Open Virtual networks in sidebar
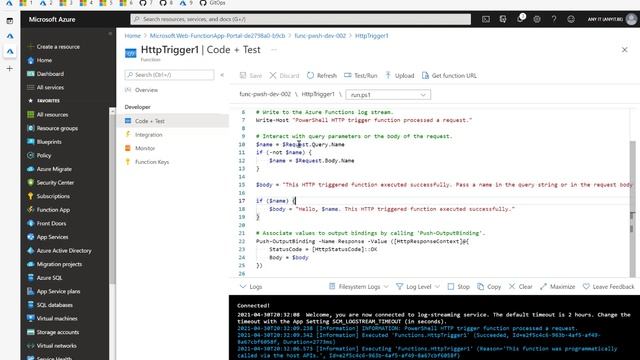The height and width of the screenshot is (360, 640). (x=52, y=346)
